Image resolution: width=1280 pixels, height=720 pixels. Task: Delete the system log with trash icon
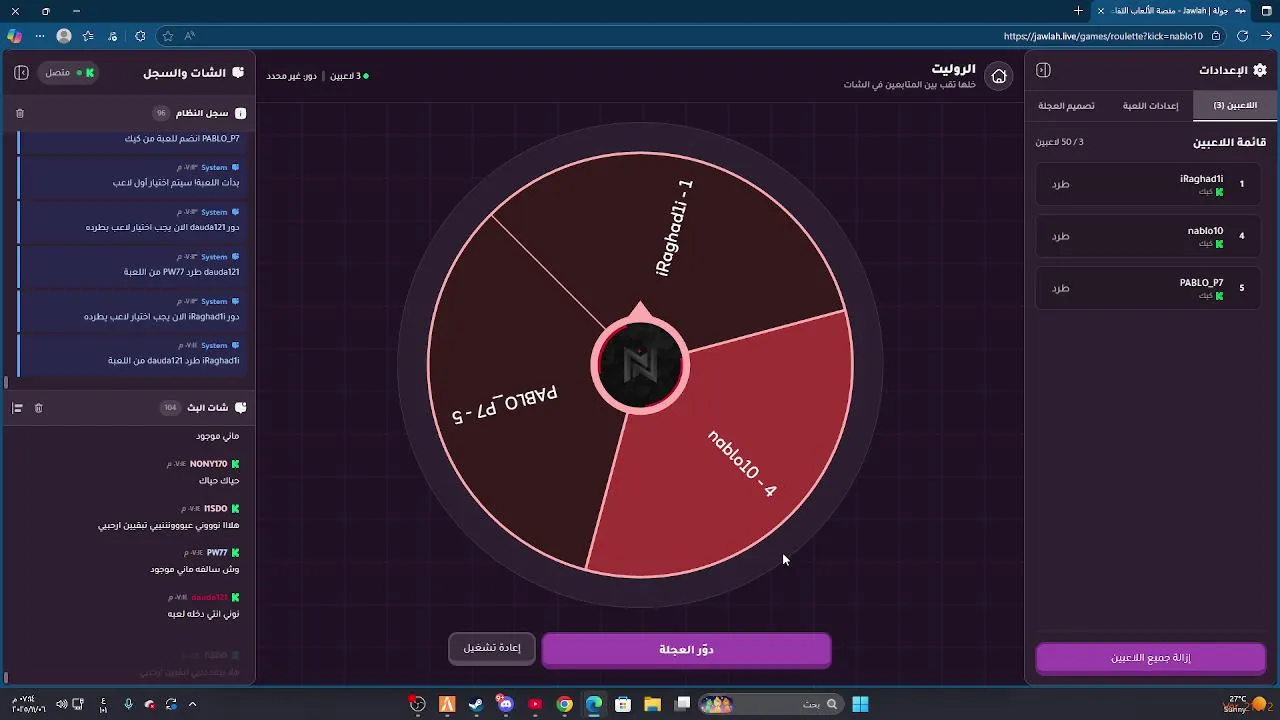(20, 113)
